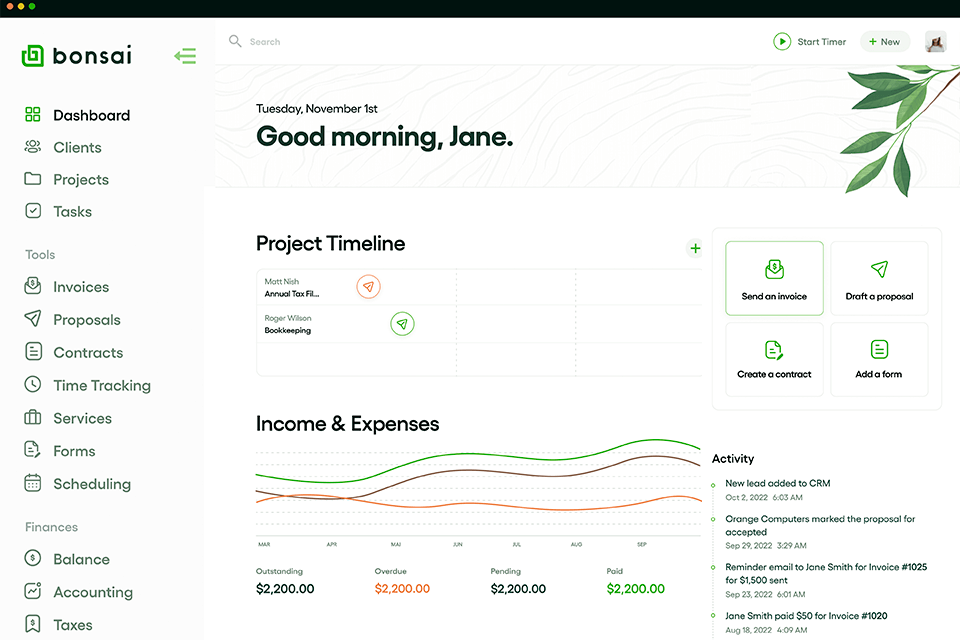Click the Time Tracking clock icon
Image resolution: width=960 pixels, height=640 pixels.
(33, 385)
